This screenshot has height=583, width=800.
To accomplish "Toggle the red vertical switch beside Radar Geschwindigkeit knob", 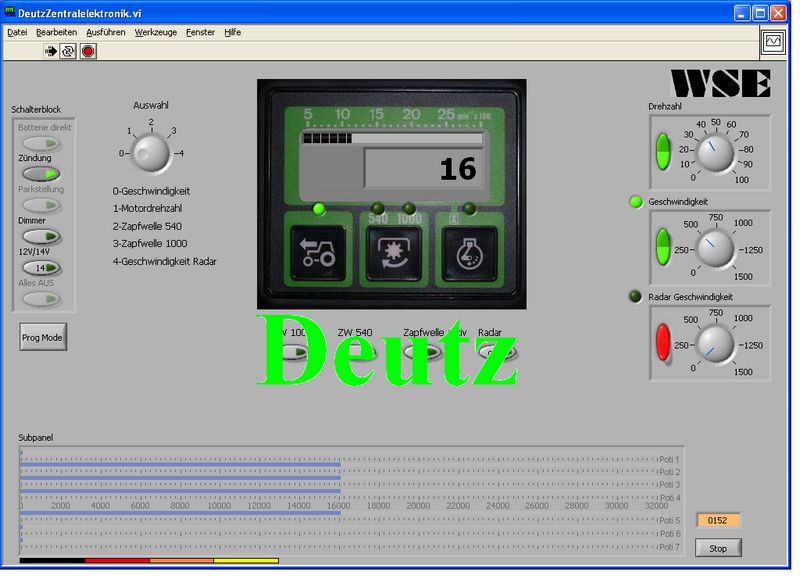I will click(663, 342).
